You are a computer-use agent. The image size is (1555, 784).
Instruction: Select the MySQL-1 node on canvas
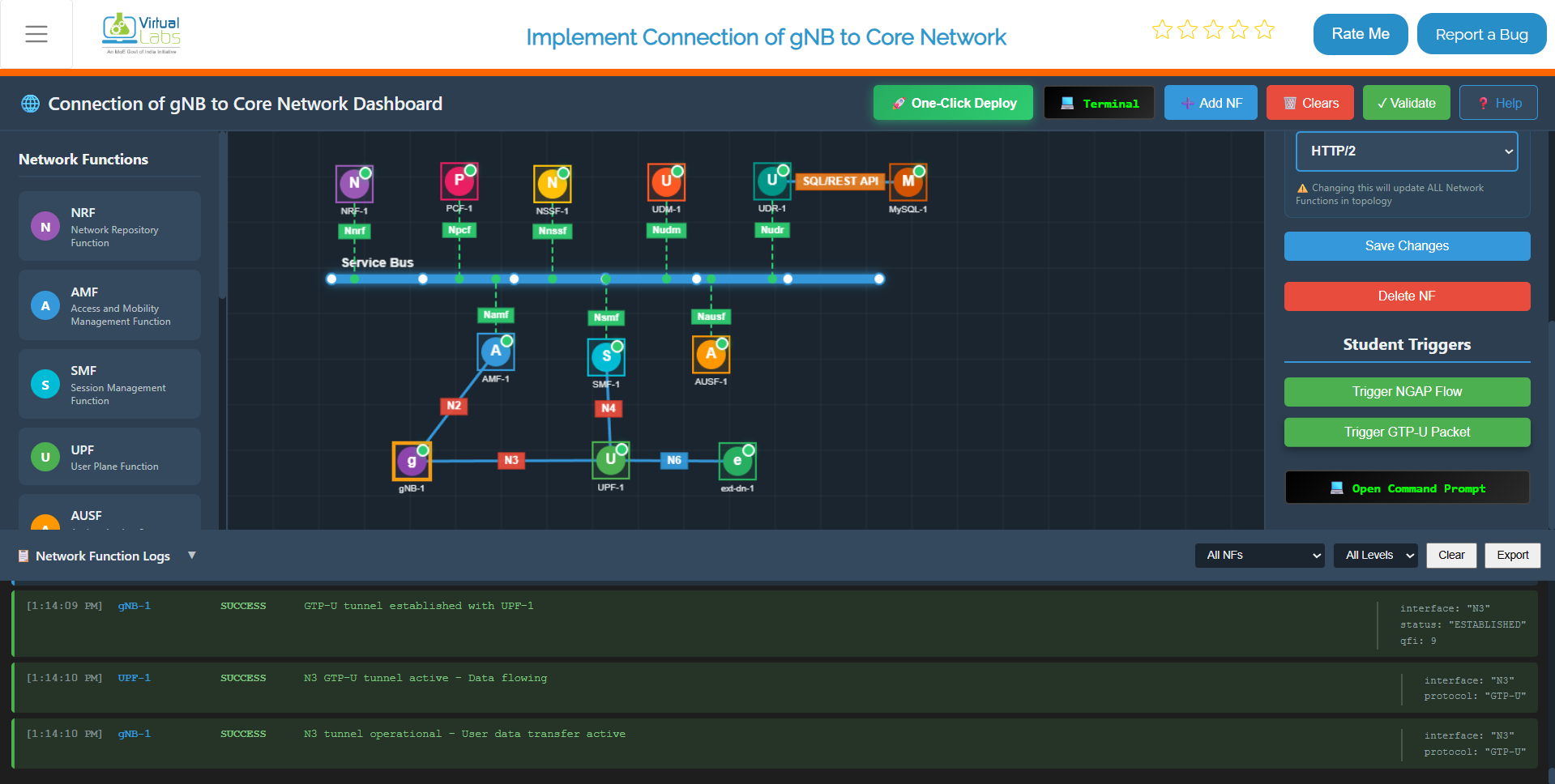[x=908, y=181]
